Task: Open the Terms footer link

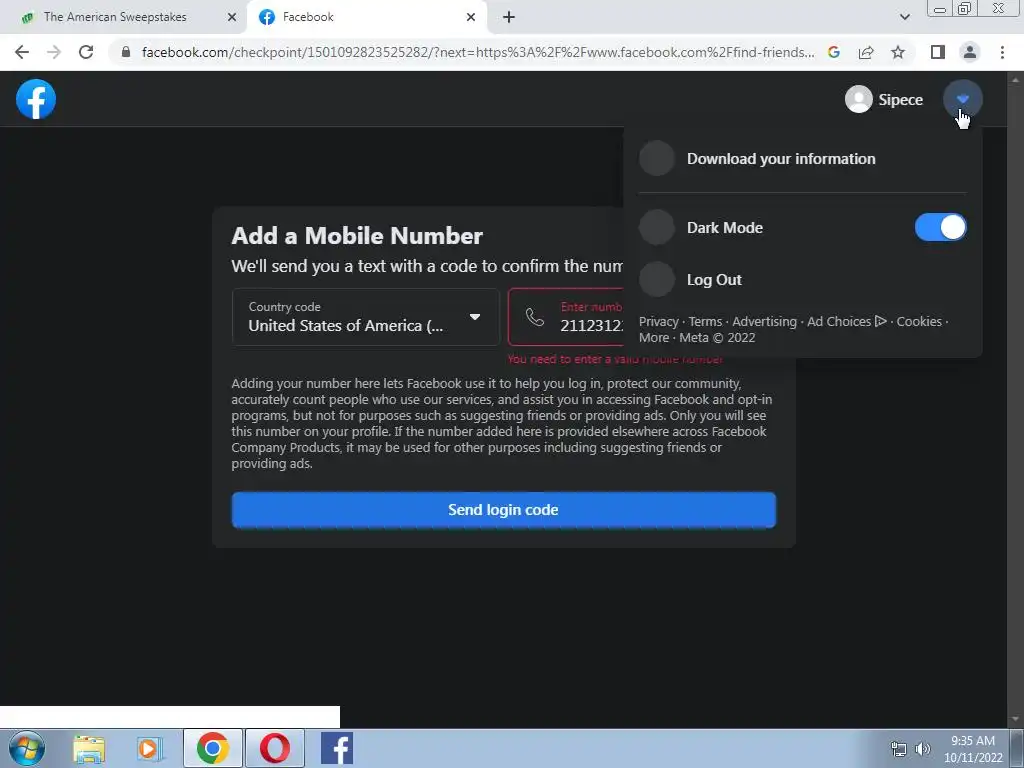Action: (x=705, y=321)
